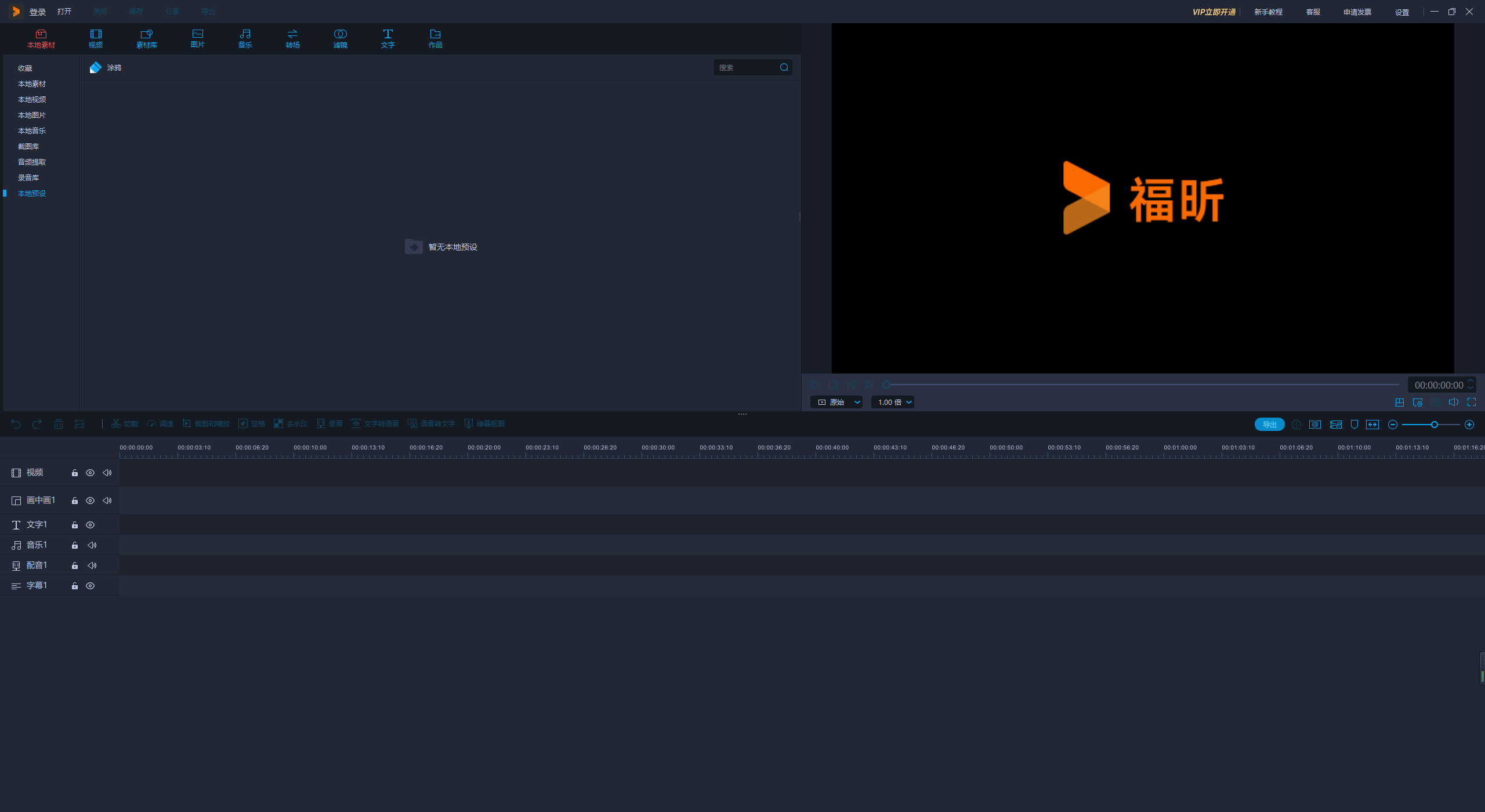The height and width of the screenshot is (812, 1485).
Task: Open the 滤镜 filters tab
Action: click(341, 39)
